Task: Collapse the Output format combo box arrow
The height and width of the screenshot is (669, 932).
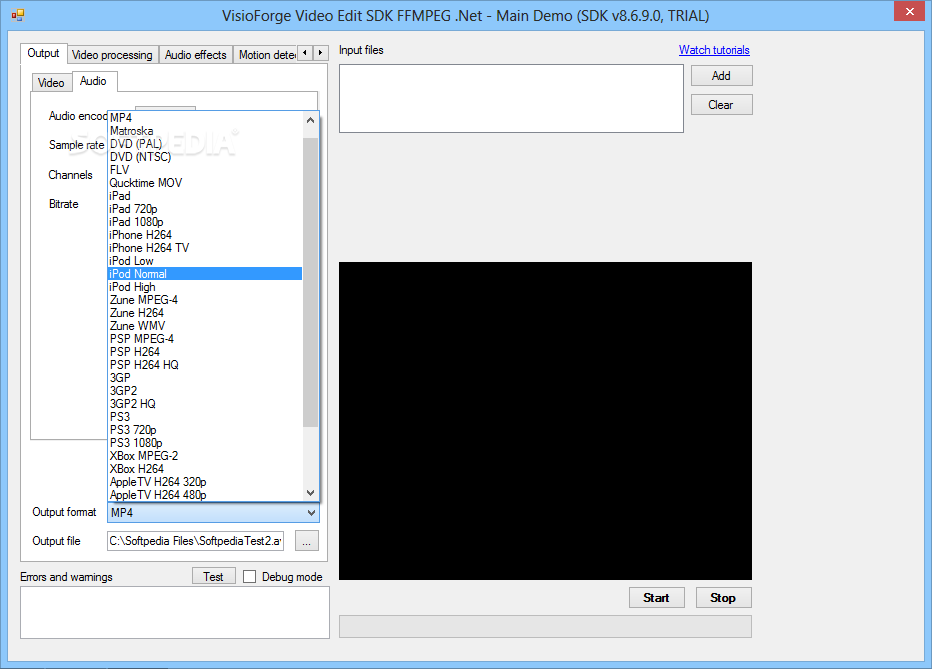Action: (311, 513)
